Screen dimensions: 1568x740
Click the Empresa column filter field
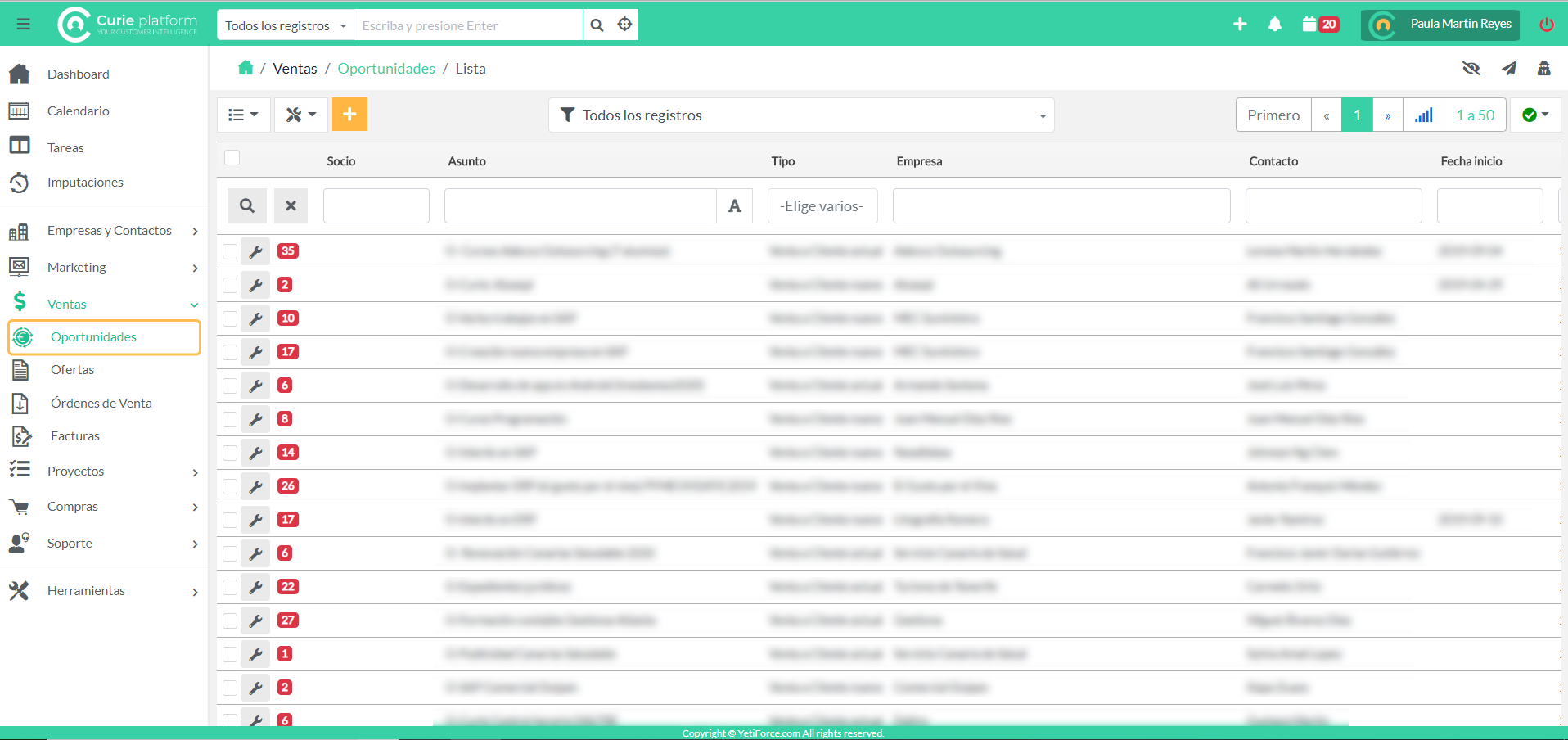tap(1061, 206)
